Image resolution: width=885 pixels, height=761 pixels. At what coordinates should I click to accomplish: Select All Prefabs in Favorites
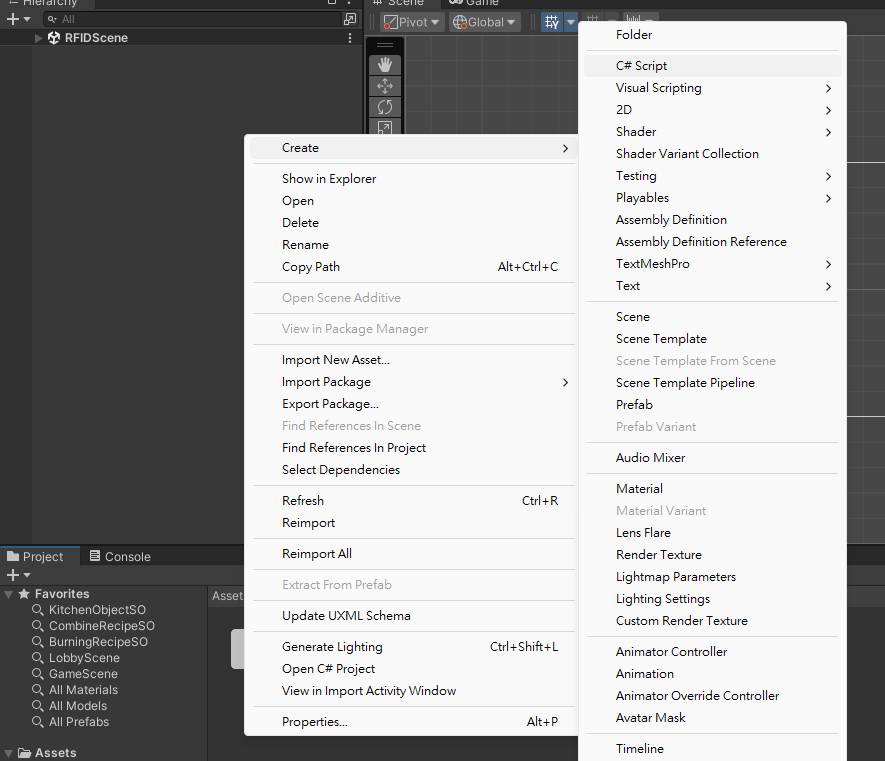(x=78, y=721)
